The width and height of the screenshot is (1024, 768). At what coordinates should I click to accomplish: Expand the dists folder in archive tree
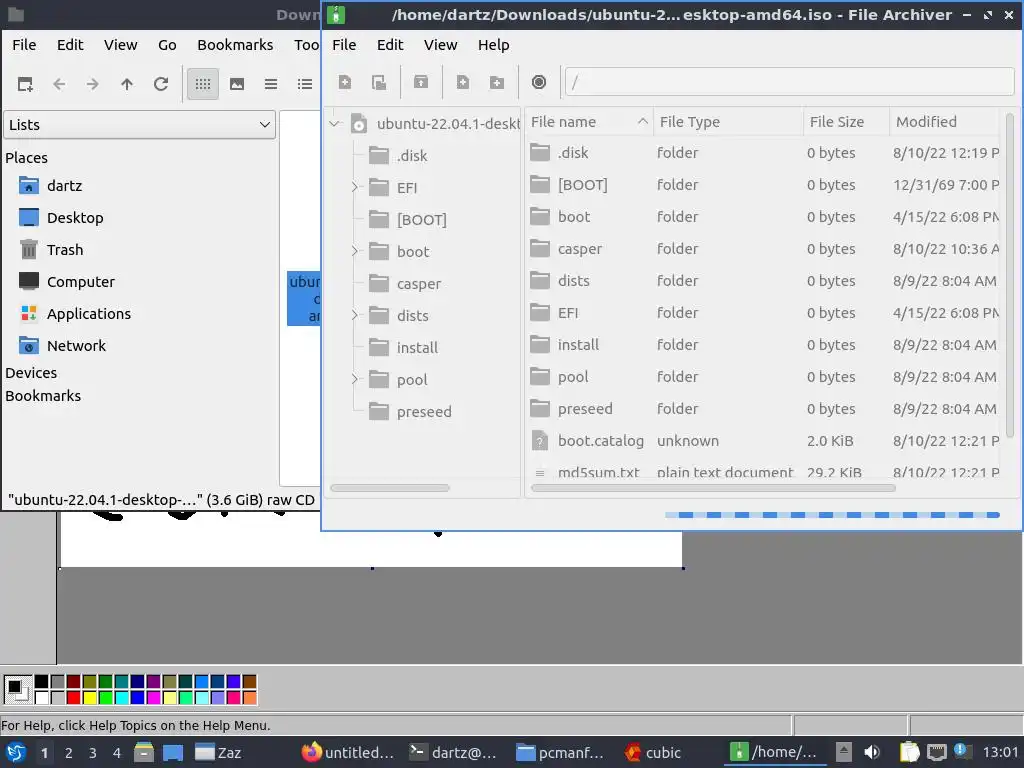coord(355,315)
